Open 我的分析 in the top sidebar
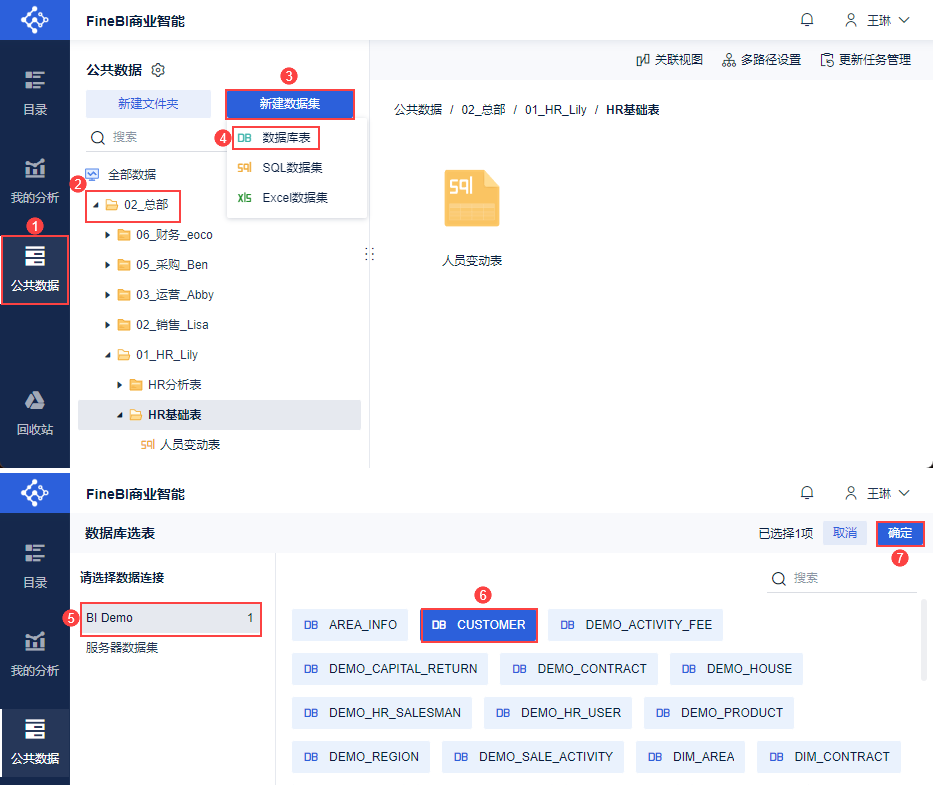This screenshot has width=933, height=785. 35,181
